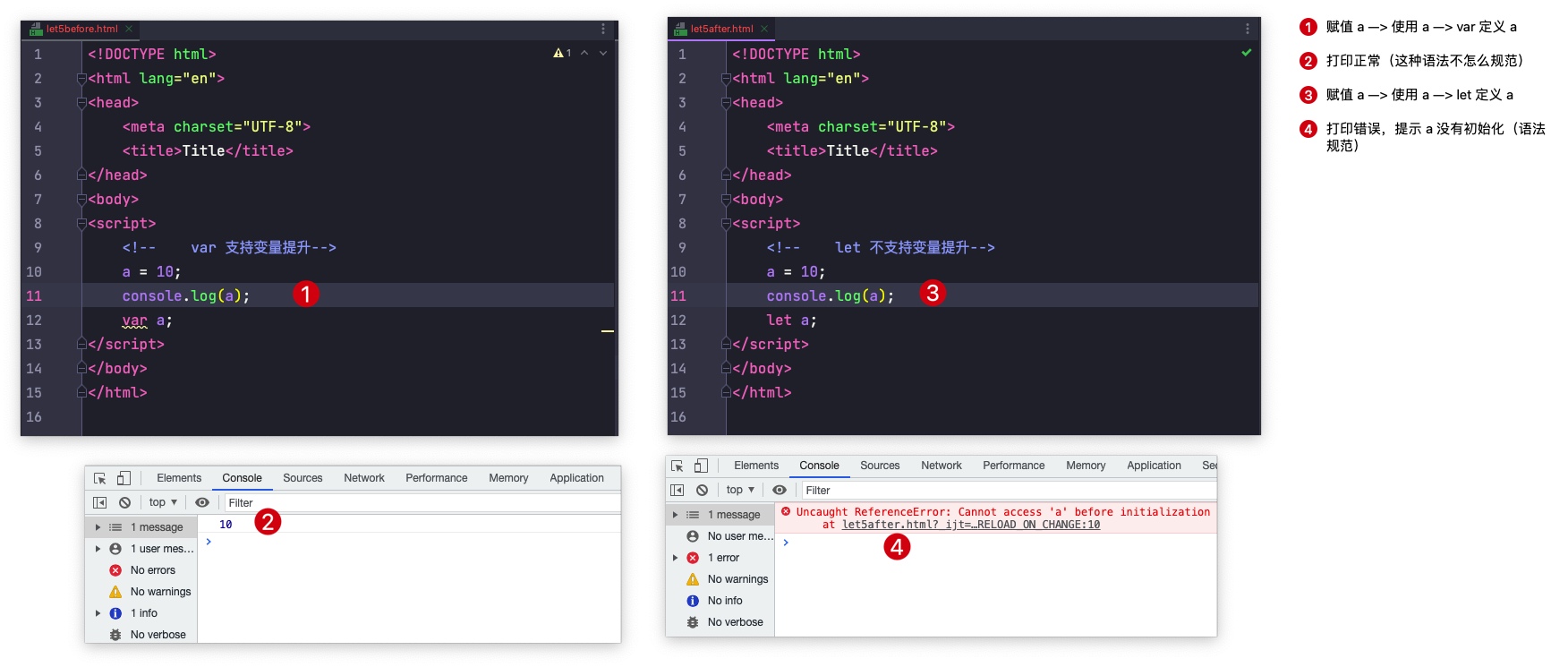Toggle device toolbar in DevTools showing ReferenceError
This screenshot has height=667, width=1568.
(x=701, y=466)
